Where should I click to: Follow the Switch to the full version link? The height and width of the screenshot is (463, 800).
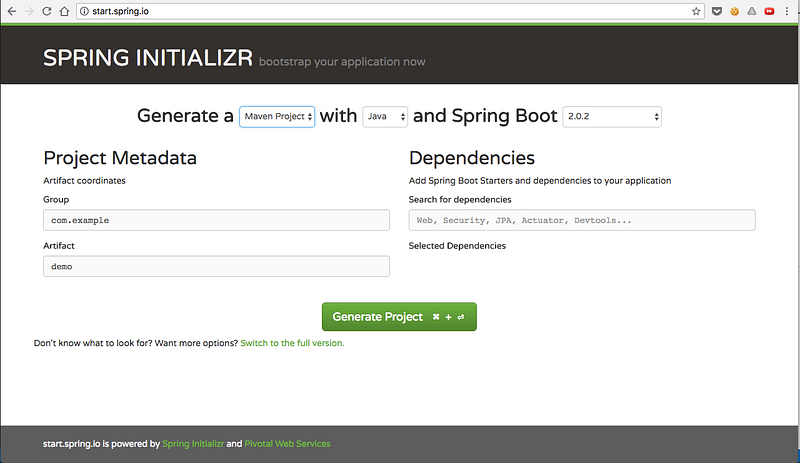[292, 343]
